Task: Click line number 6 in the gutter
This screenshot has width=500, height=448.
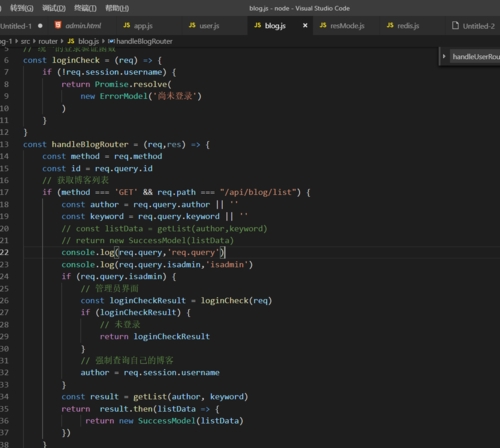Action: pyautogui.click(x=6, y=60)
